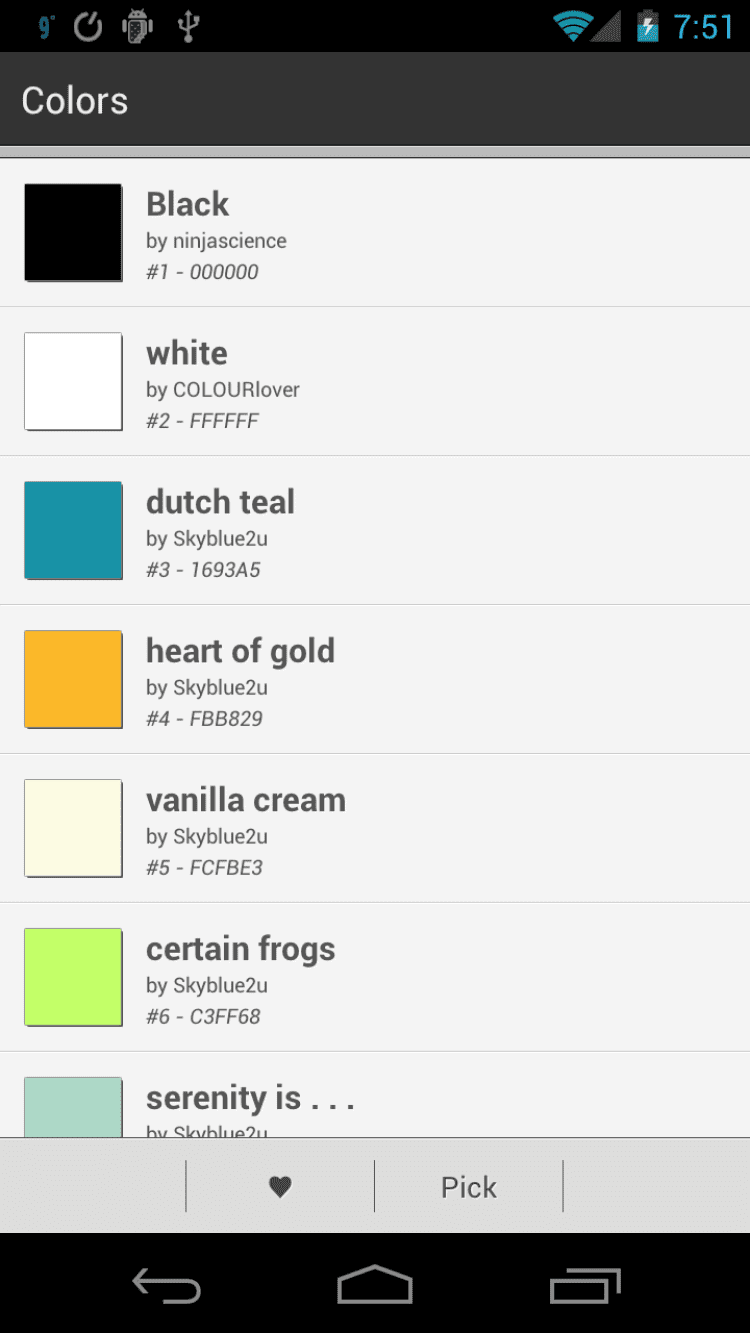Tap the heart favorites icon

pyautogui.click(x=280, y=1186)
